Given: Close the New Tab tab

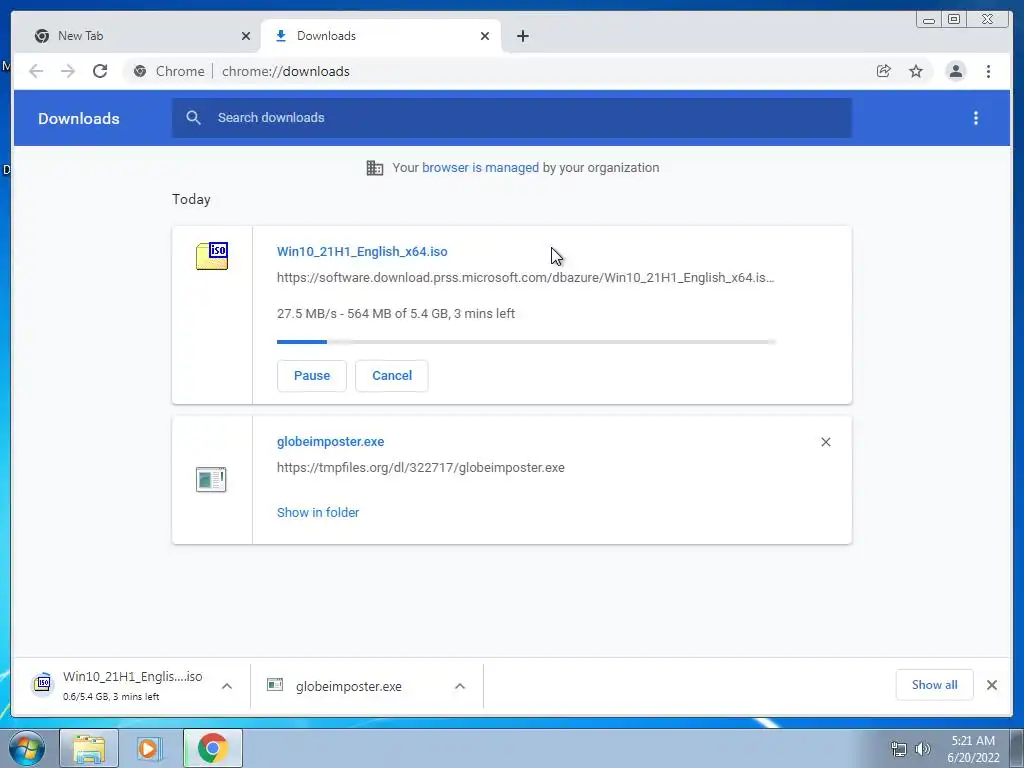Looking at the screenshot, I should click(246, 36).
